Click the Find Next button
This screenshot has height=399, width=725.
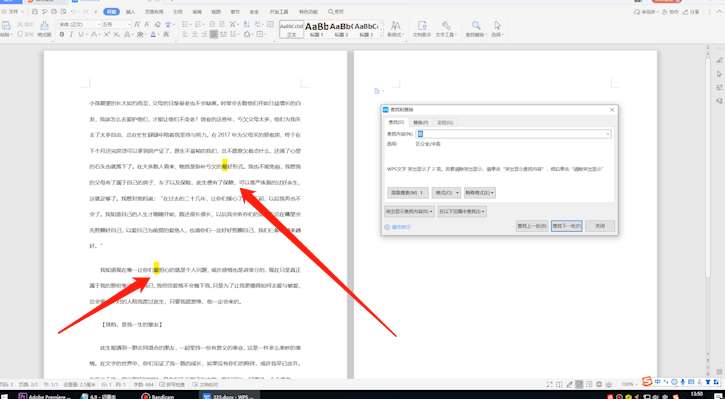coord(566,226)
